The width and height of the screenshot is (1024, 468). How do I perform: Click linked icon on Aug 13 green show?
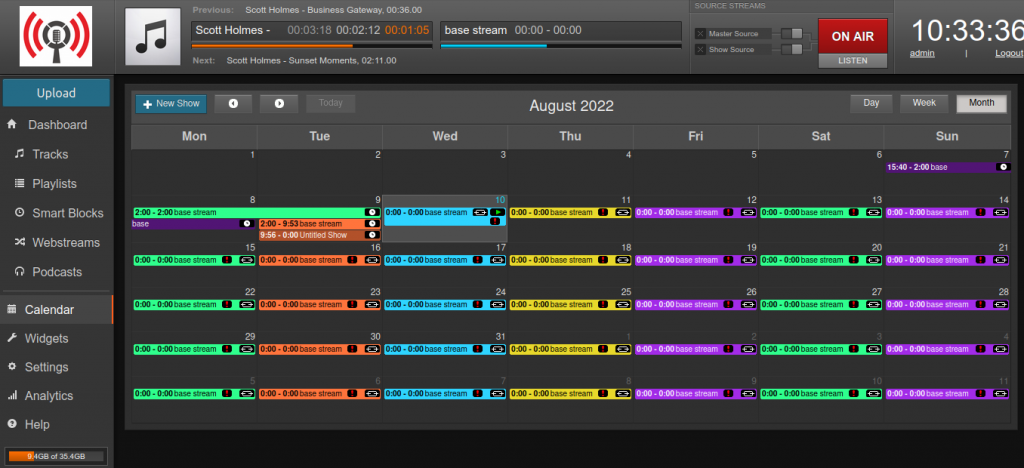point(873,212)
